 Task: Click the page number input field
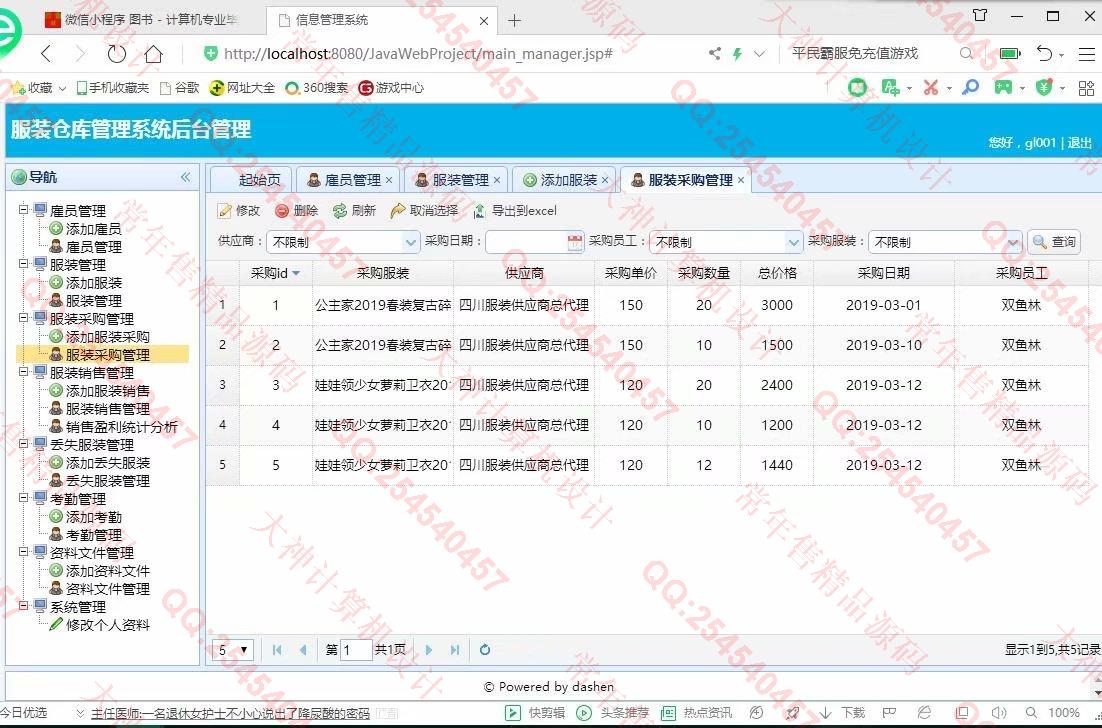tap(356, 650)
